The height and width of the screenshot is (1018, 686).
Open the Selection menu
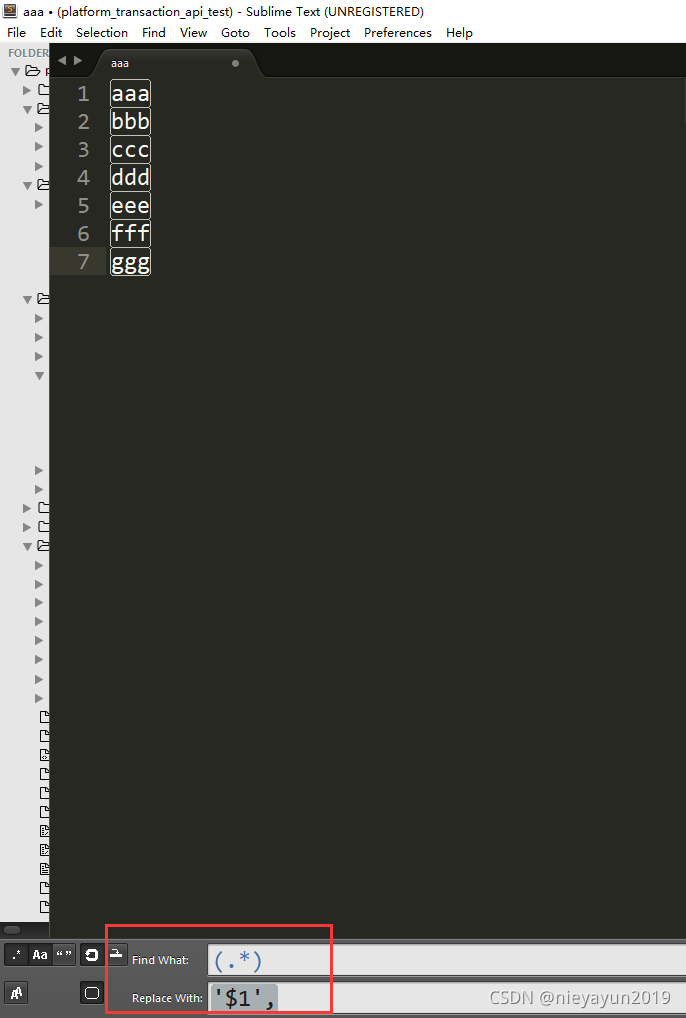[x=102, y=32]
